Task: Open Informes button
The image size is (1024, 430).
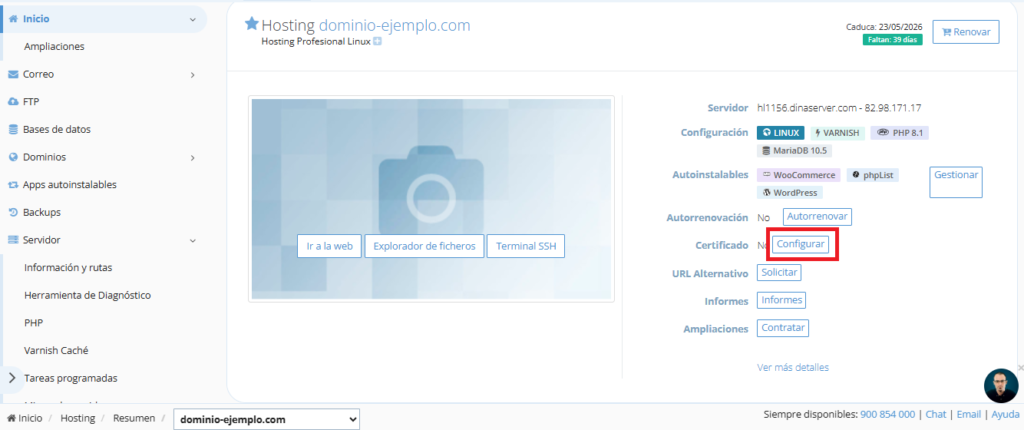Action: [x=781, y=301]
